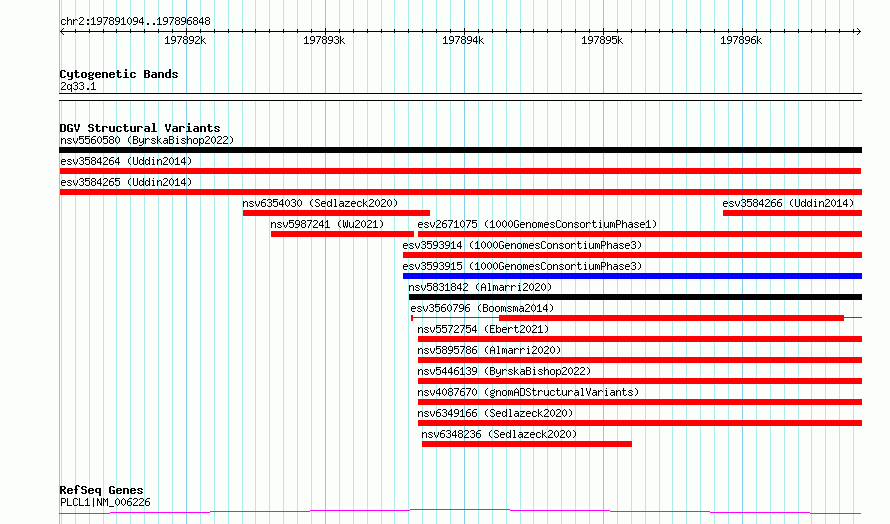The image size is (890, 524).
Task: Select the 2q33.1 band label
Action: 78,86
